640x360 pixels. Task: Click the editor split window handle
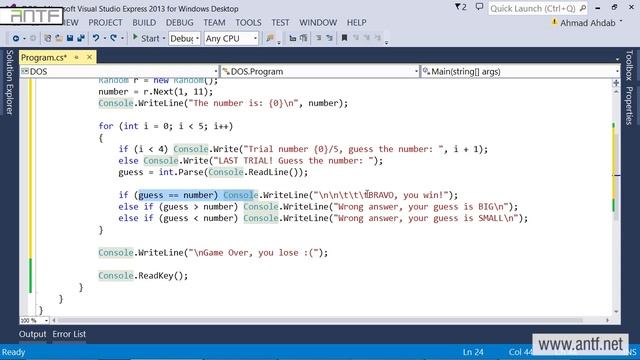click(x=616, y=83)
